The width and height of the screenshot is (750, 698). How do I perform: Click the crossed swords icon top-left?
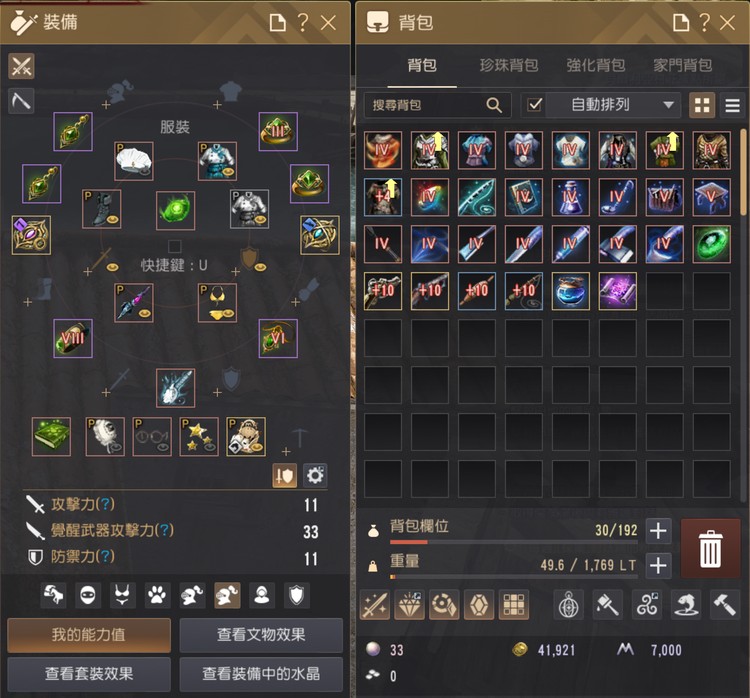point(21,66)
